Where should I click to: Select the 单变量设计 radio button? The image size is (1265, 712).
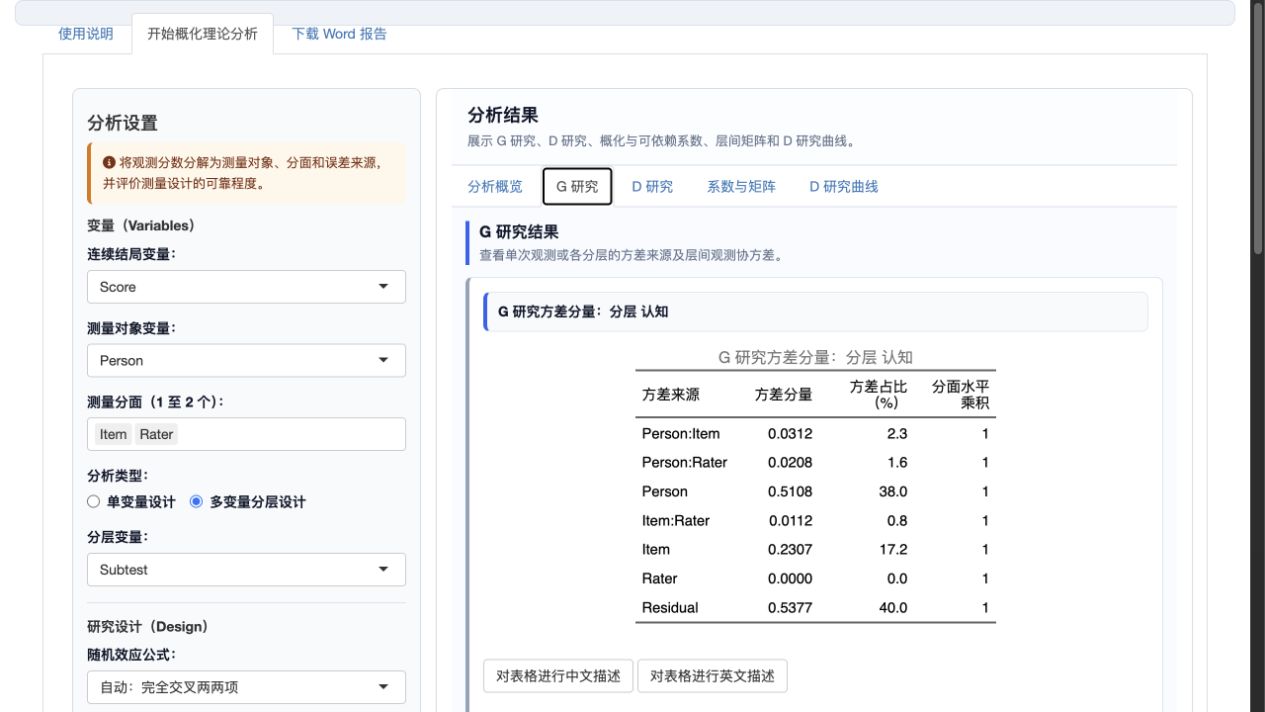pyautogui.click(x=94, y=502)
